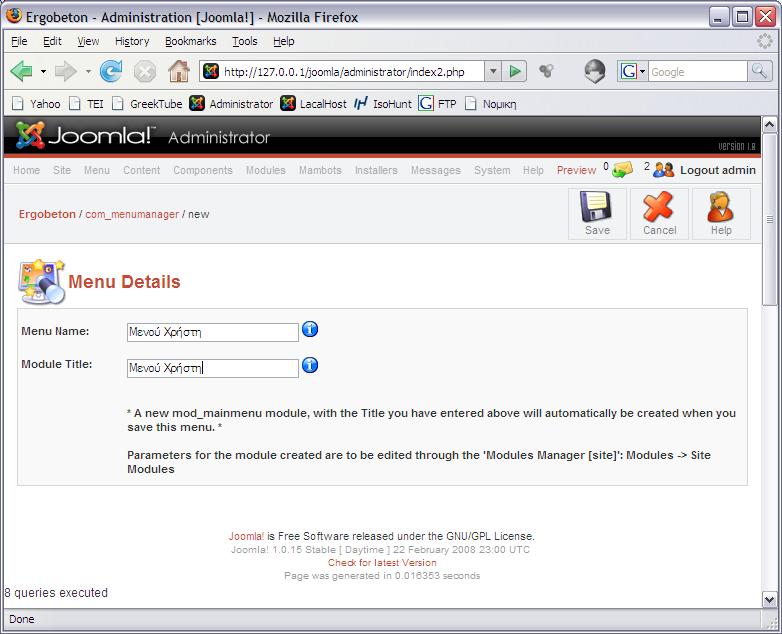Open the FTP bookmark
The image size is (782, 634).
click(x=437, y=104)
